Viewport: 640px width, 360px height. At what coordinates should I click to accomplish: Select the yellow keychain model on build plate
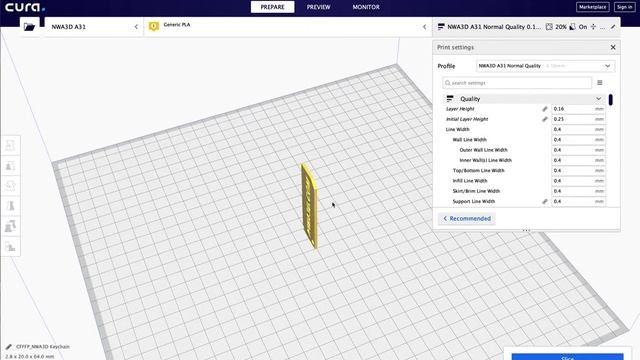[x=309, y=206]
